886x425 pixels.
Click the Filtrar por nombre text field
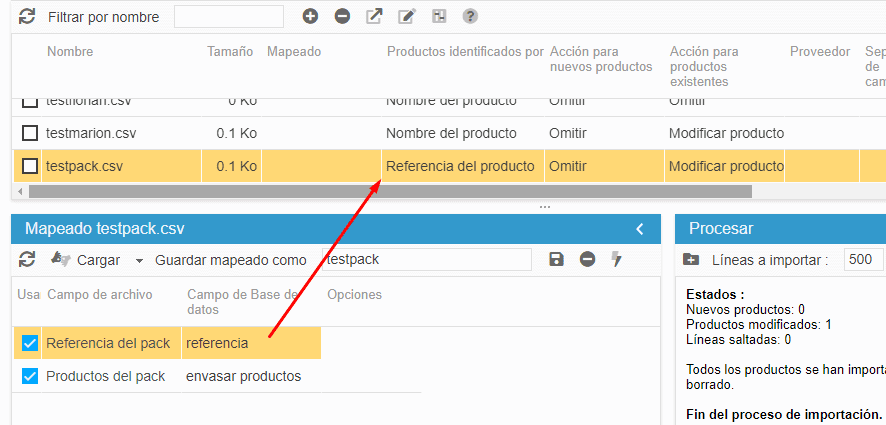click(x=229, y=17)
